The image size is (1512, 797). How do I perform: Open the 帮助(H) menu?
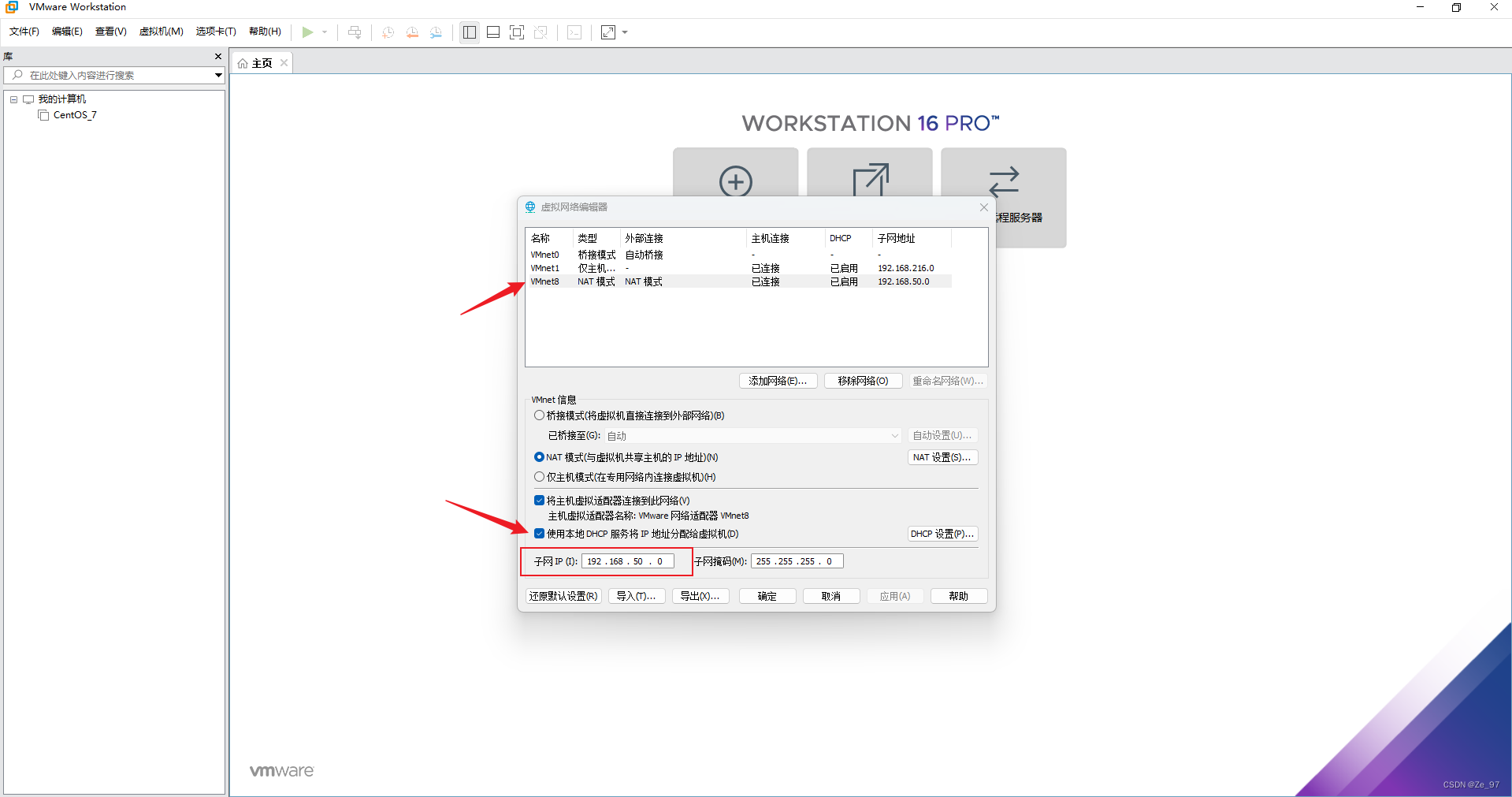click(265, 32)
